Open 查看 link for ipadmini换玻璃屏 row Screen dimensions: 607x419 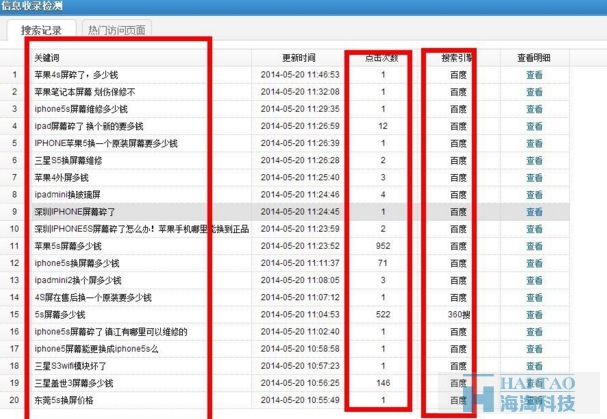pos(534,195)
